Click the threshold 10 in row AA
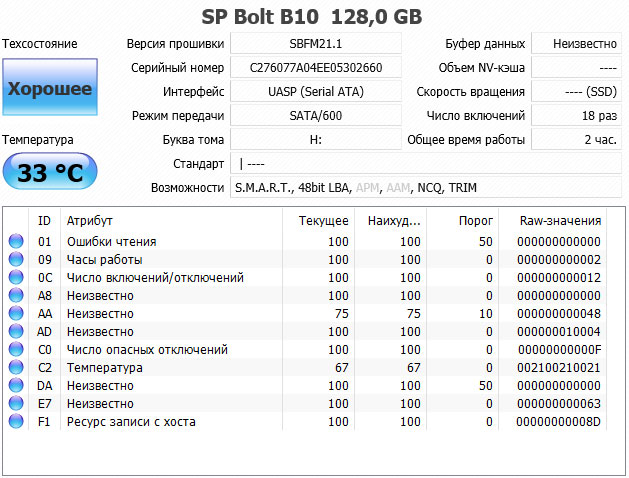This screenshot has height=478, width=629. pos(485,314)
